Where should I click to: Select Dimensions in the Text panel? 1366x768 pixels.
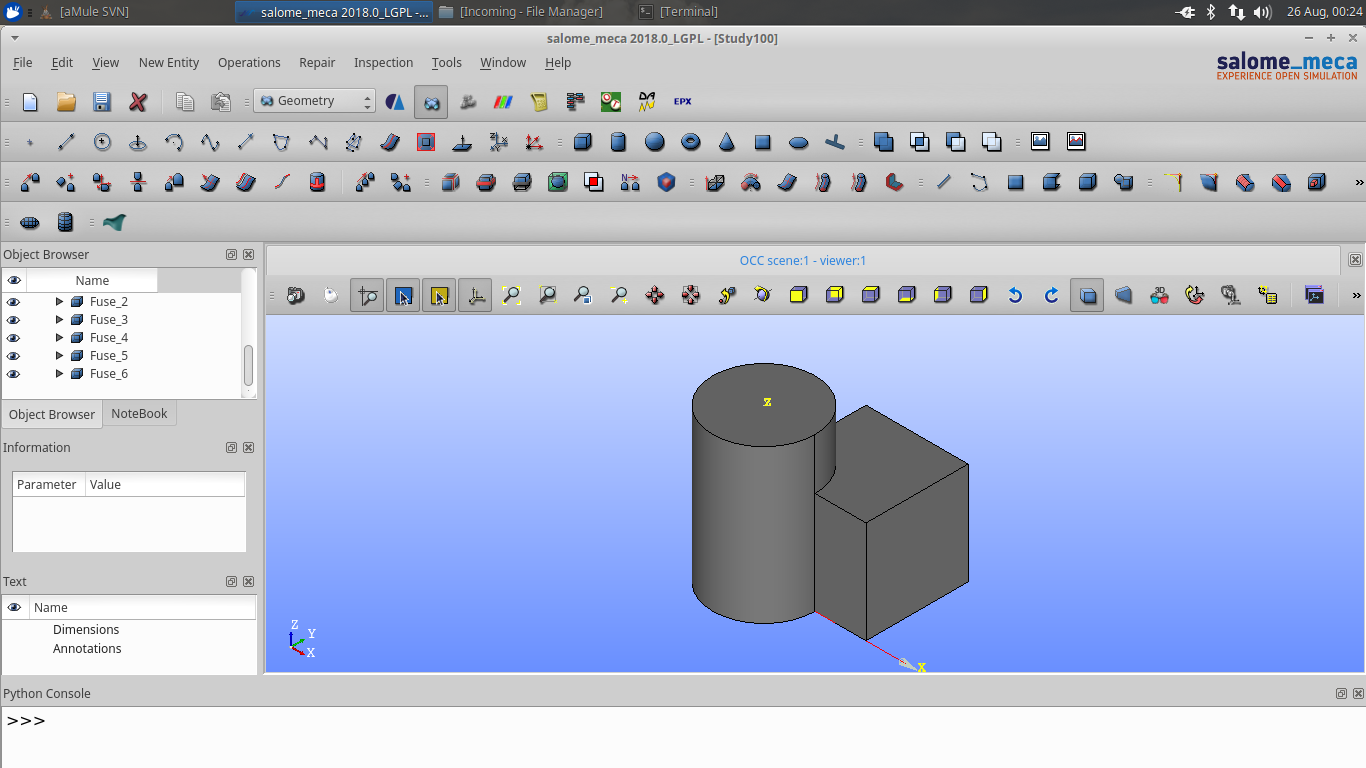tap(86, 629)
